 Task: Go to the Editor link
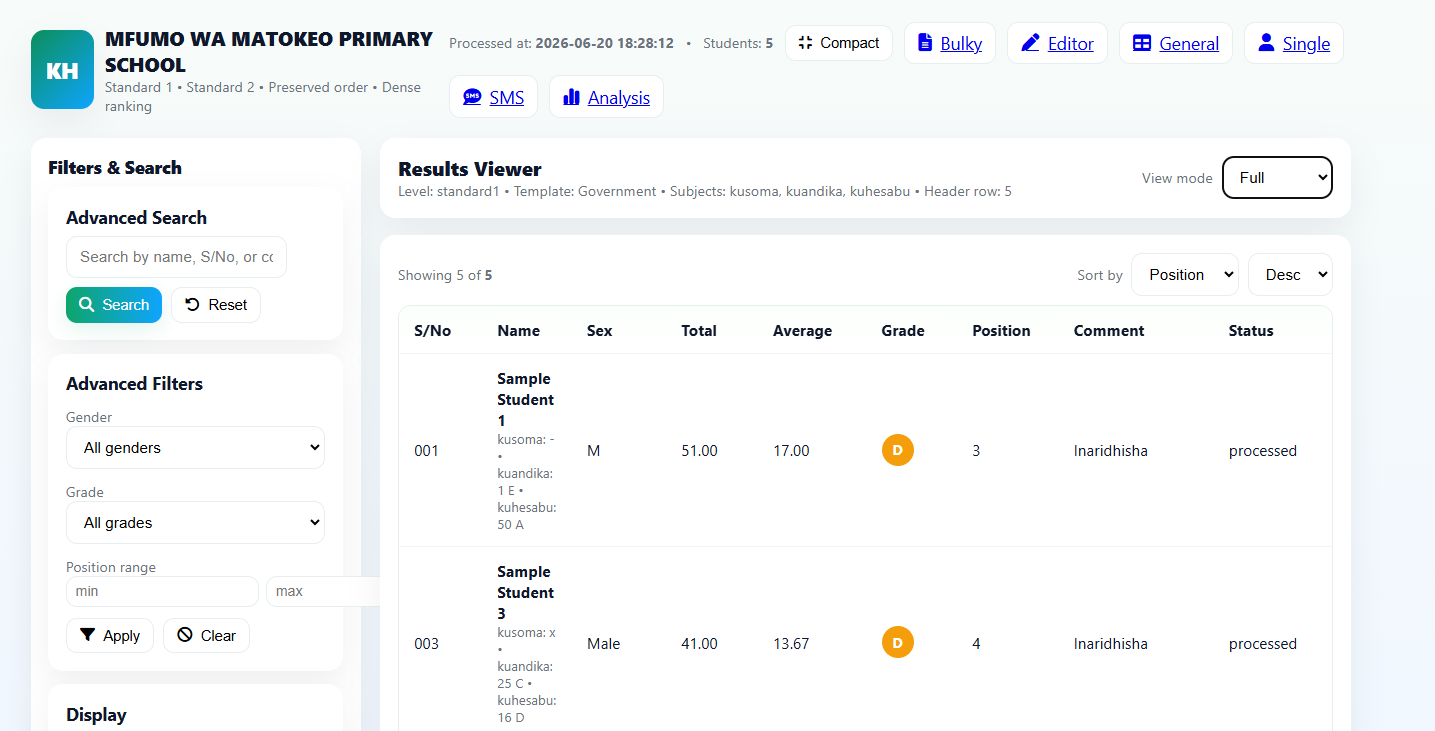[1058, 43]
